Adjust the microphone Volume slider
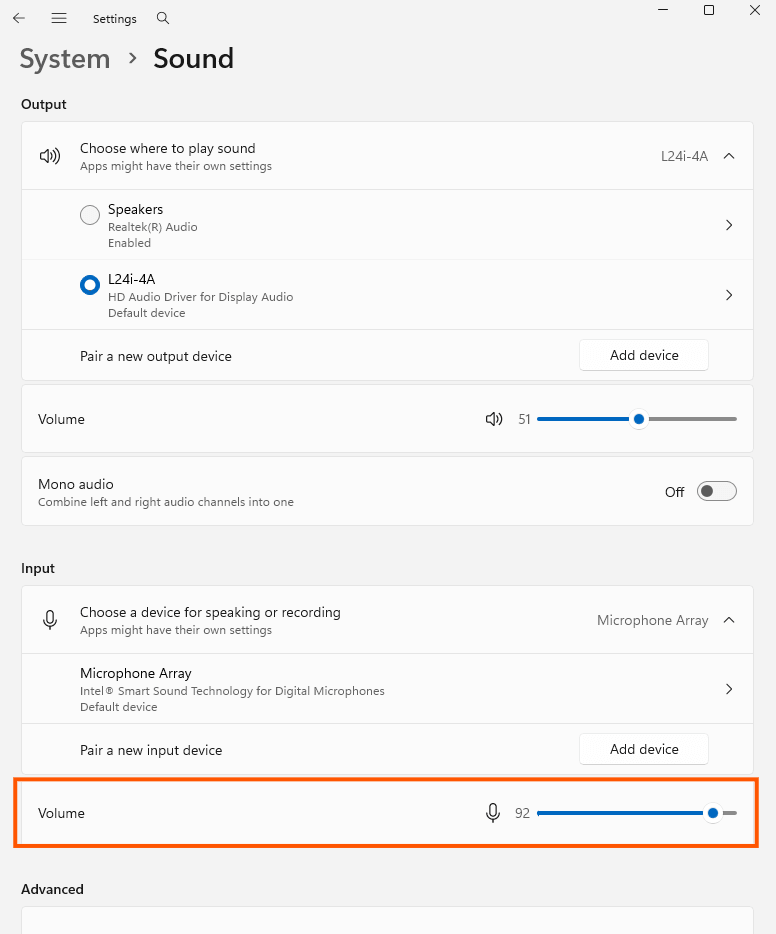776x934 pixels. point(712,813)
